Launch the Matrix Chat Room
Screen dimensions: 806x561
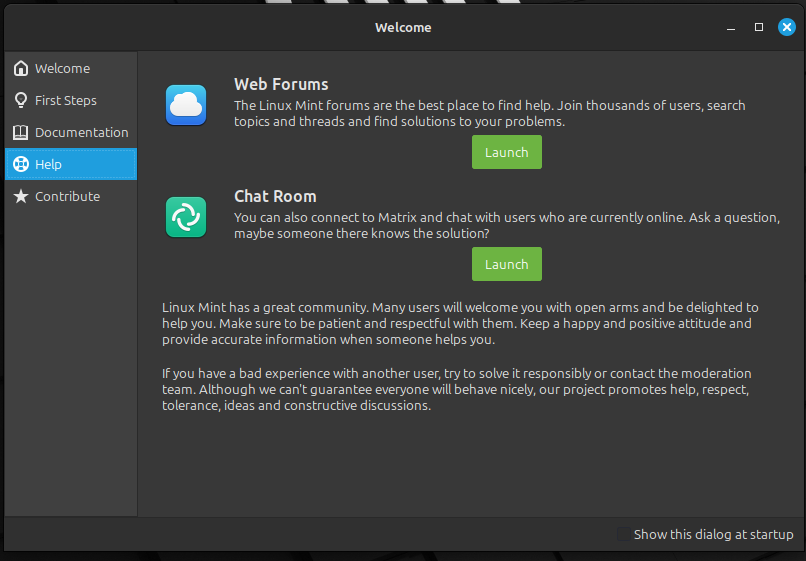click(x=507, y=264)
